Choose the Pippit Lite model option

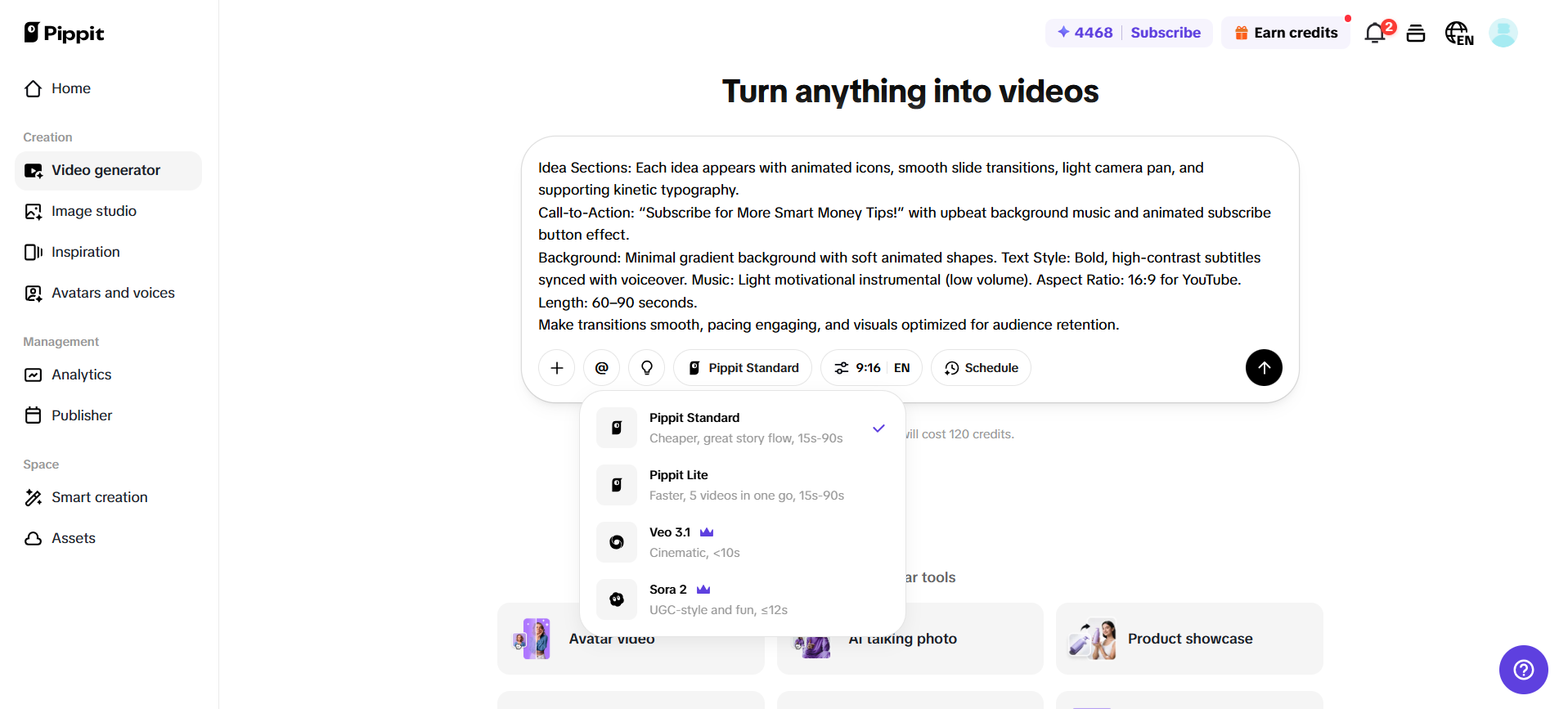tap(743, 485)
